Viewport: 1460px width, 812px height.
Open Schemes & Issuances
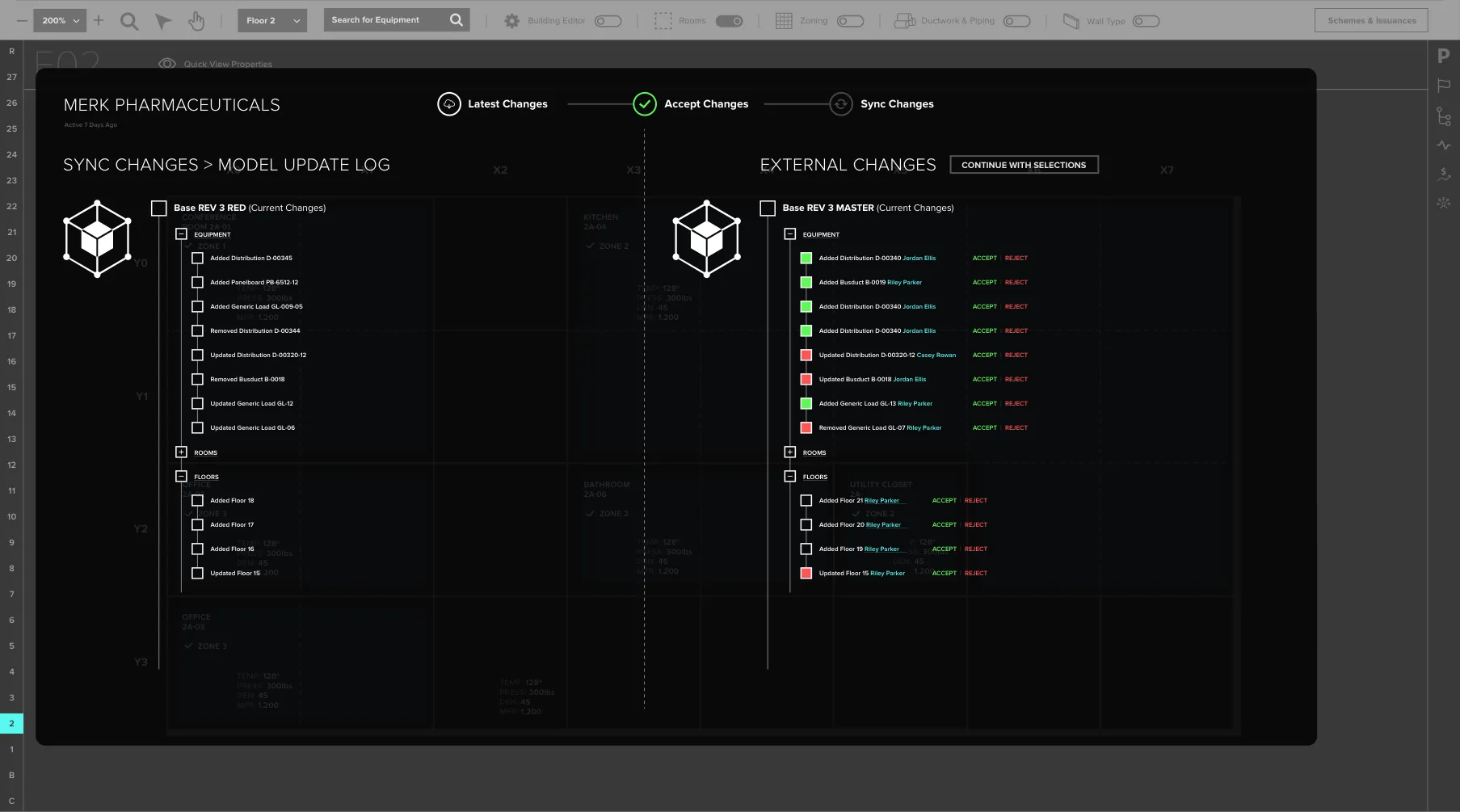coord(1371,20)
